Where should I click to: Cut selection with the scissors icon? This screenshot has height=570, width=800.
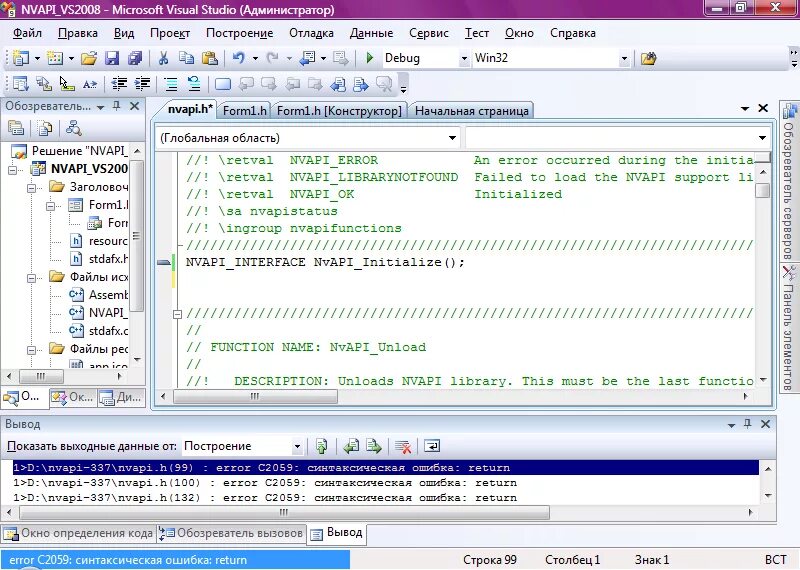[163, 58]
